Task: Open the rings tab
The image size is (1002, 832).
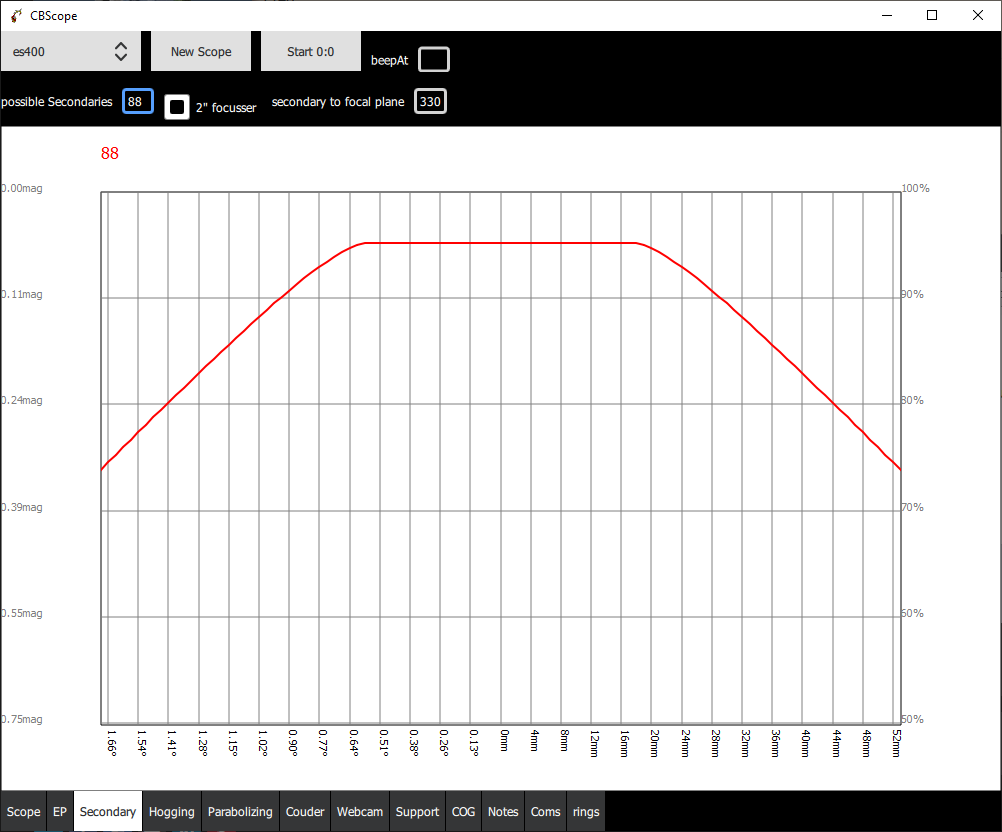Action: pos(586,812)
